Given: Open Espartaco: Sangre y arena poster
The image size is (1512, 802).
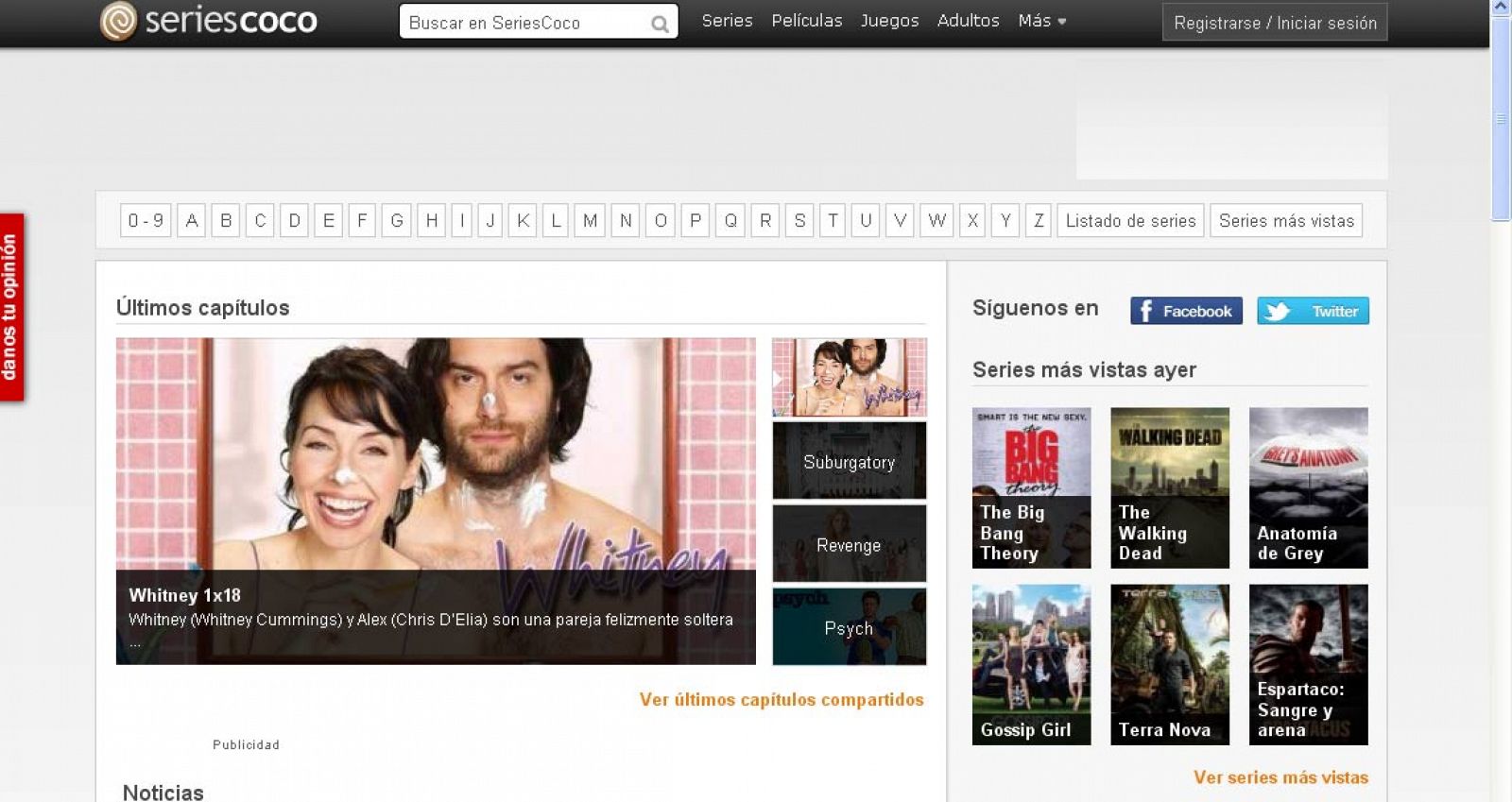Looking at the screenshot, I should pyautogui.click(x=1309, y=665).
